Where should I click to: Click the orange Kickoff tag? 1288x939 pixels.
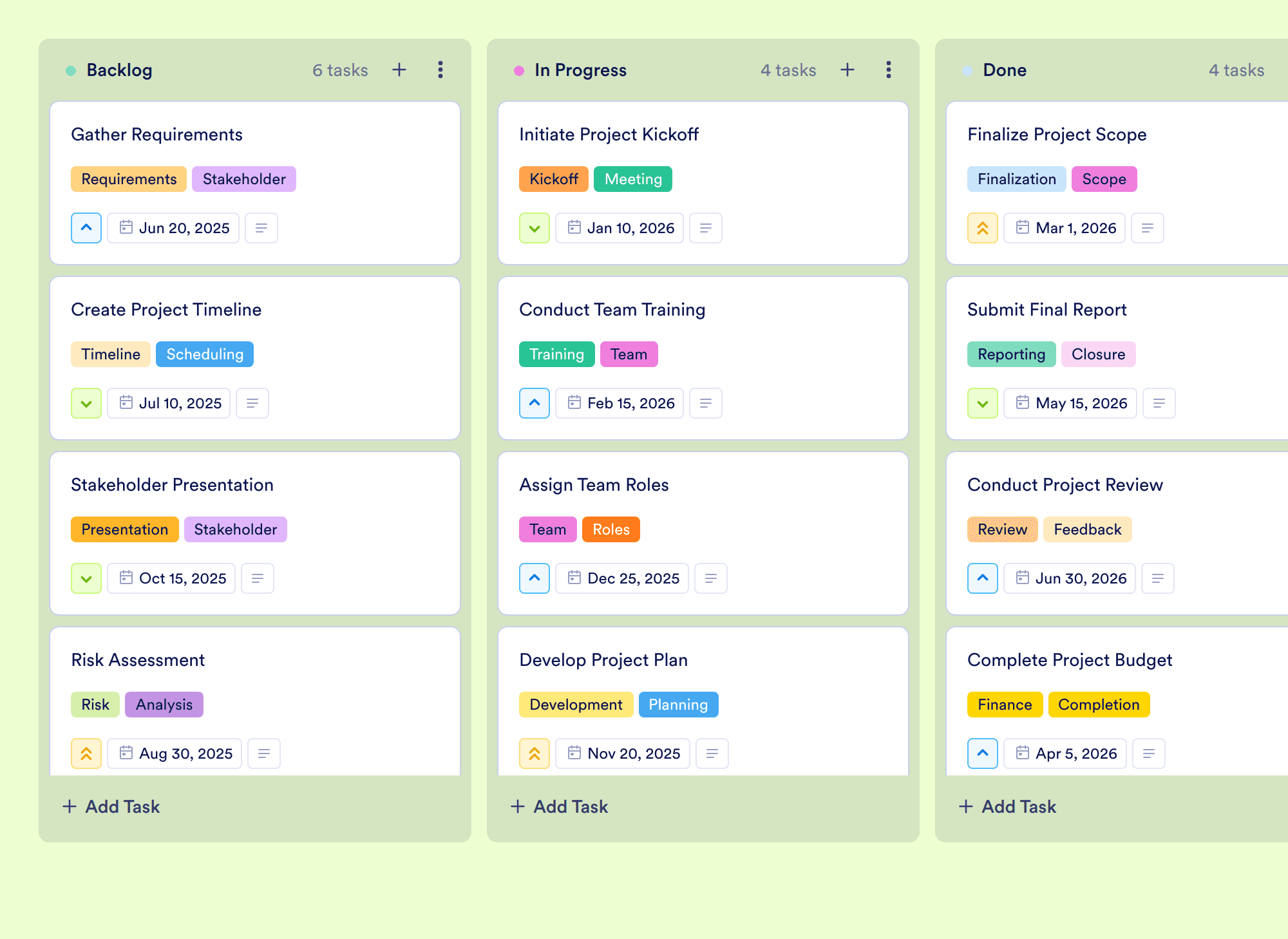tap(554, 179)
